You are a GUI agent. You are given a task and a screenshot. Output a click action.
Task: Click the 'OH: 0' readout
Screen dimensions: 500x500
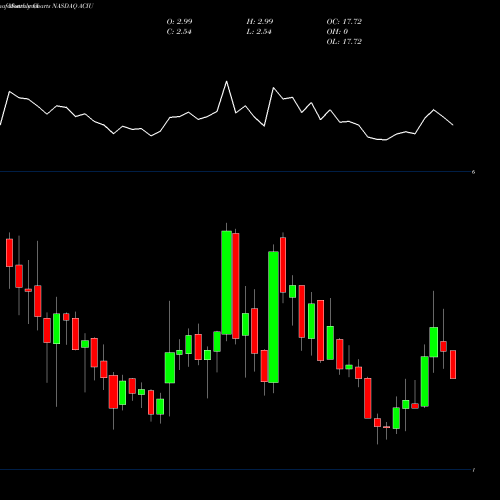click(337, 32)
